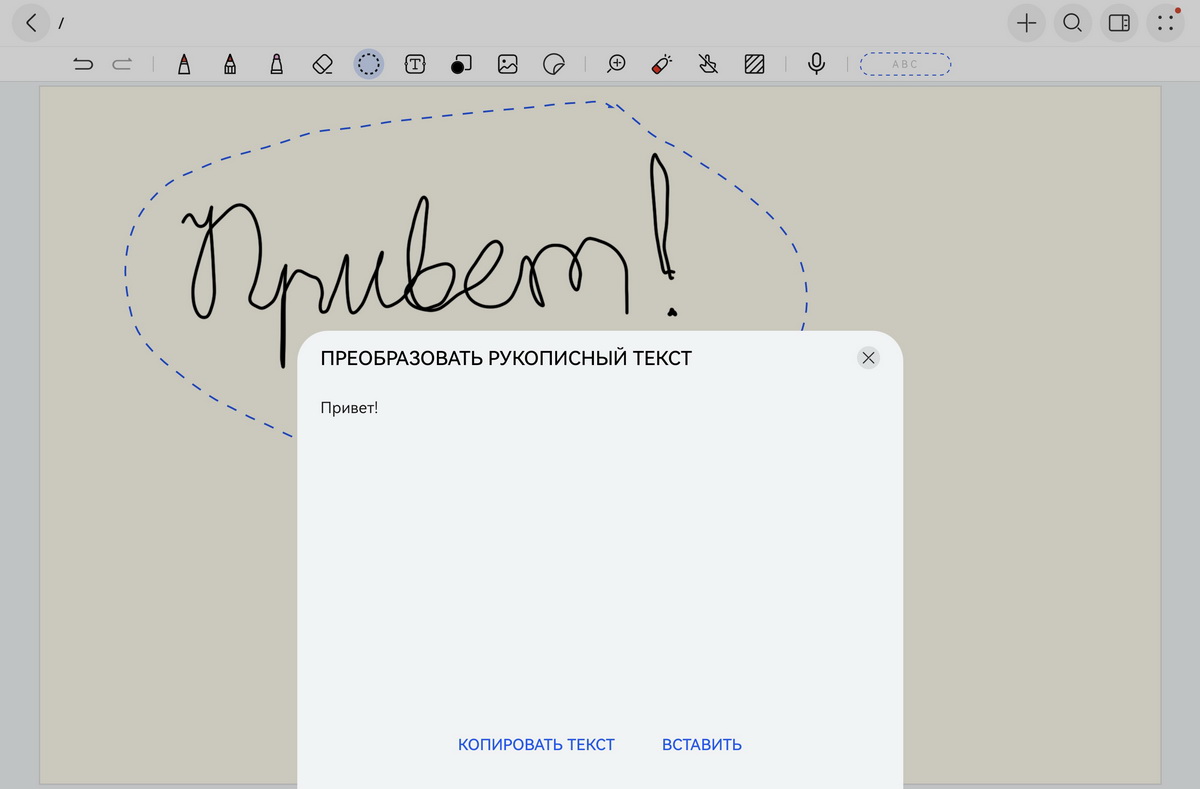
Task: Open the sticker tool
Action: [x=553, y=65]
